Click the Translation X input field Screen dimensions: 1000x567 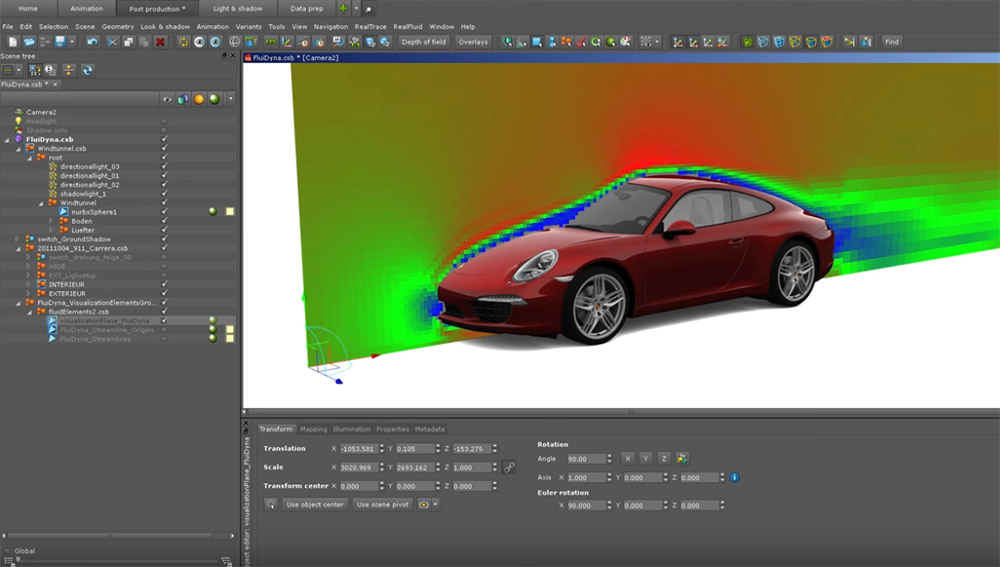point(358,449)
